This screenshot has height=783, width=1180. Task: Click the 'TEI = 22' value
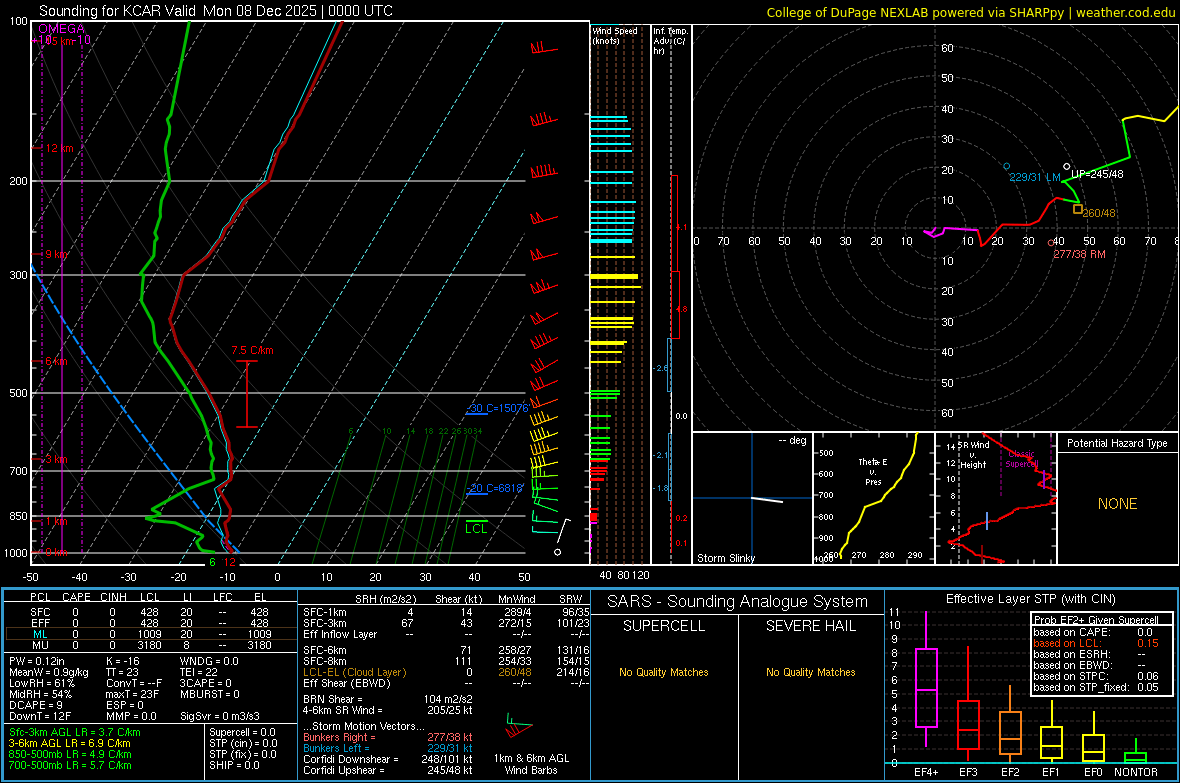(x=199, y=672)
